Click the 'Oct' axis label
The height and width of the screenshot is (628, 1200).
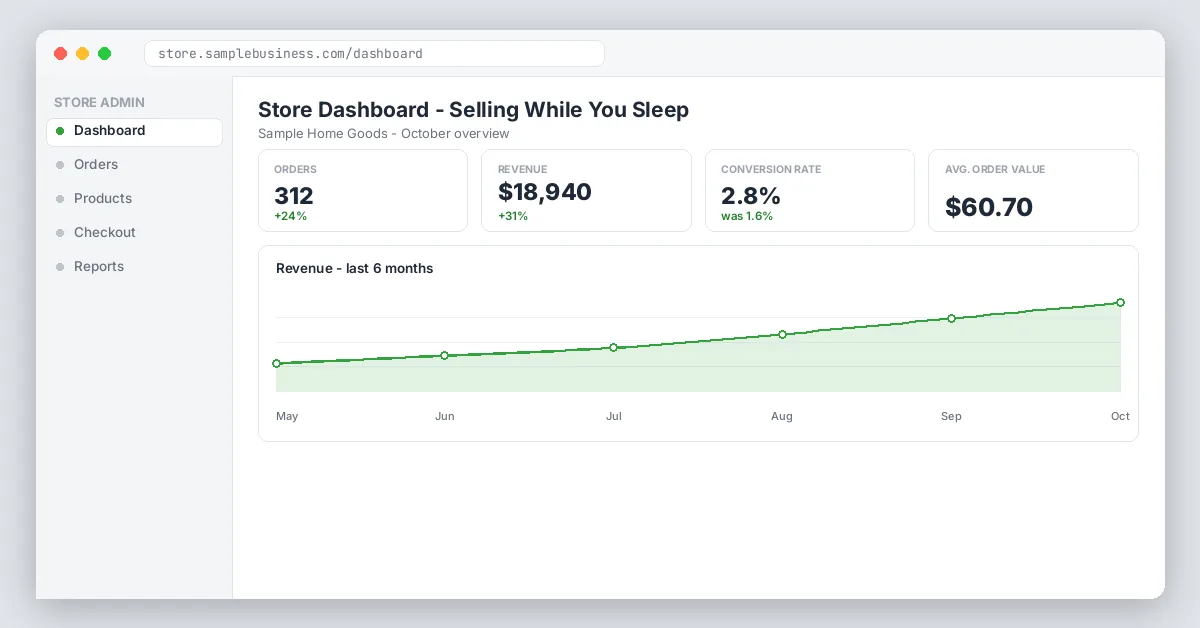click(1120, 416)
